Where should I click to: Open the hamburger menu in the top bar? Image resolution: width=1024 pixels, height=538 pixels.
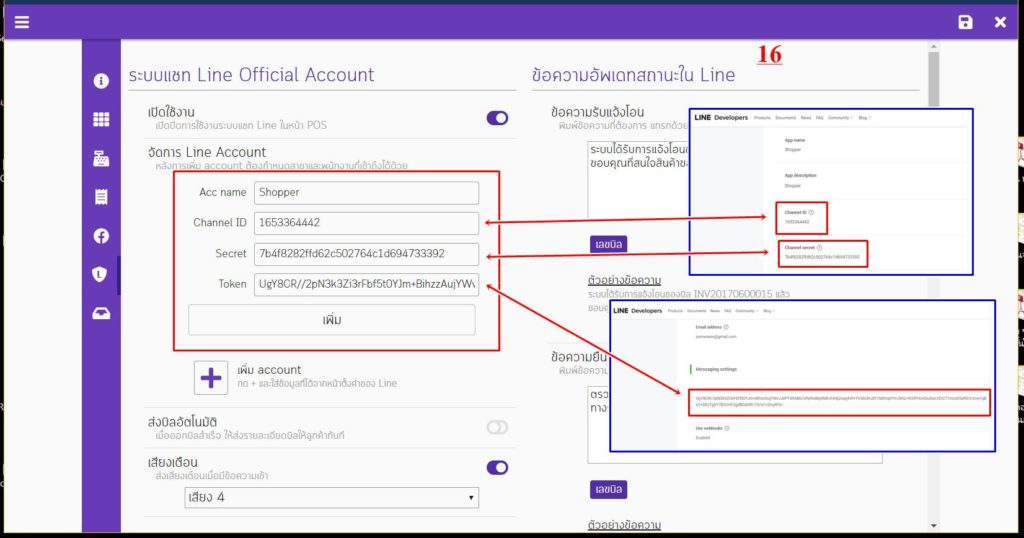22,22
